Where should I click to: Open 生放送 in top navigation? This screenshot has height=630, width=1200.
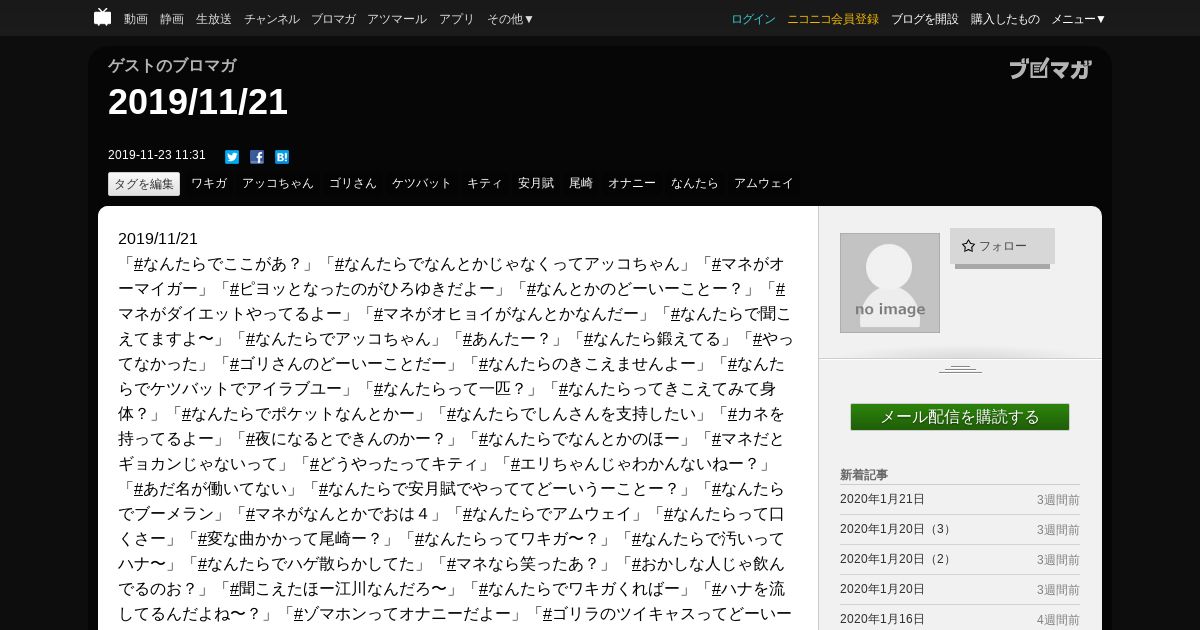pyautogui.click(x=214, y=19)
